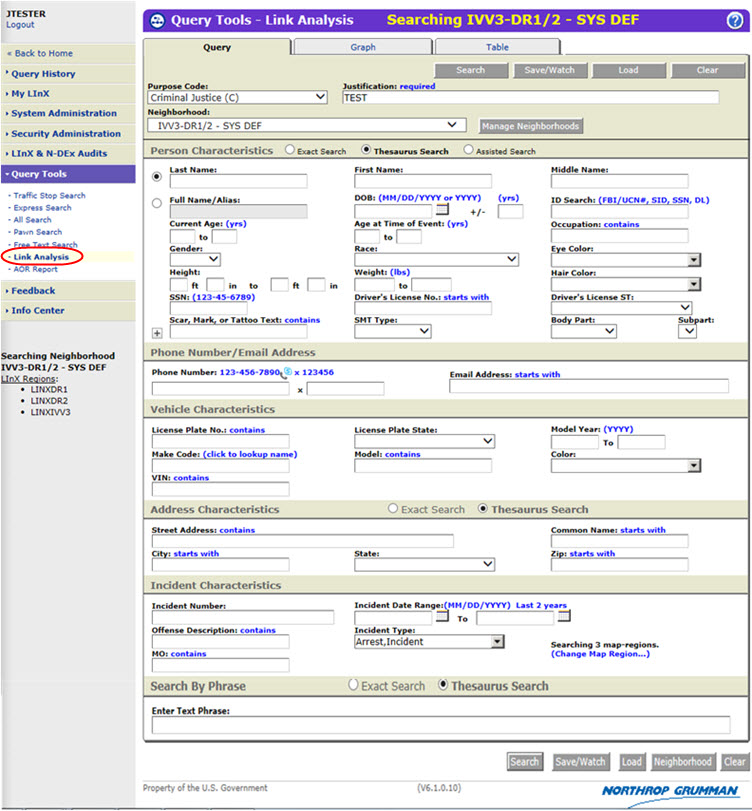Open the Race dropdown
This screenshot has height=811, width=752.
point(437,259)
